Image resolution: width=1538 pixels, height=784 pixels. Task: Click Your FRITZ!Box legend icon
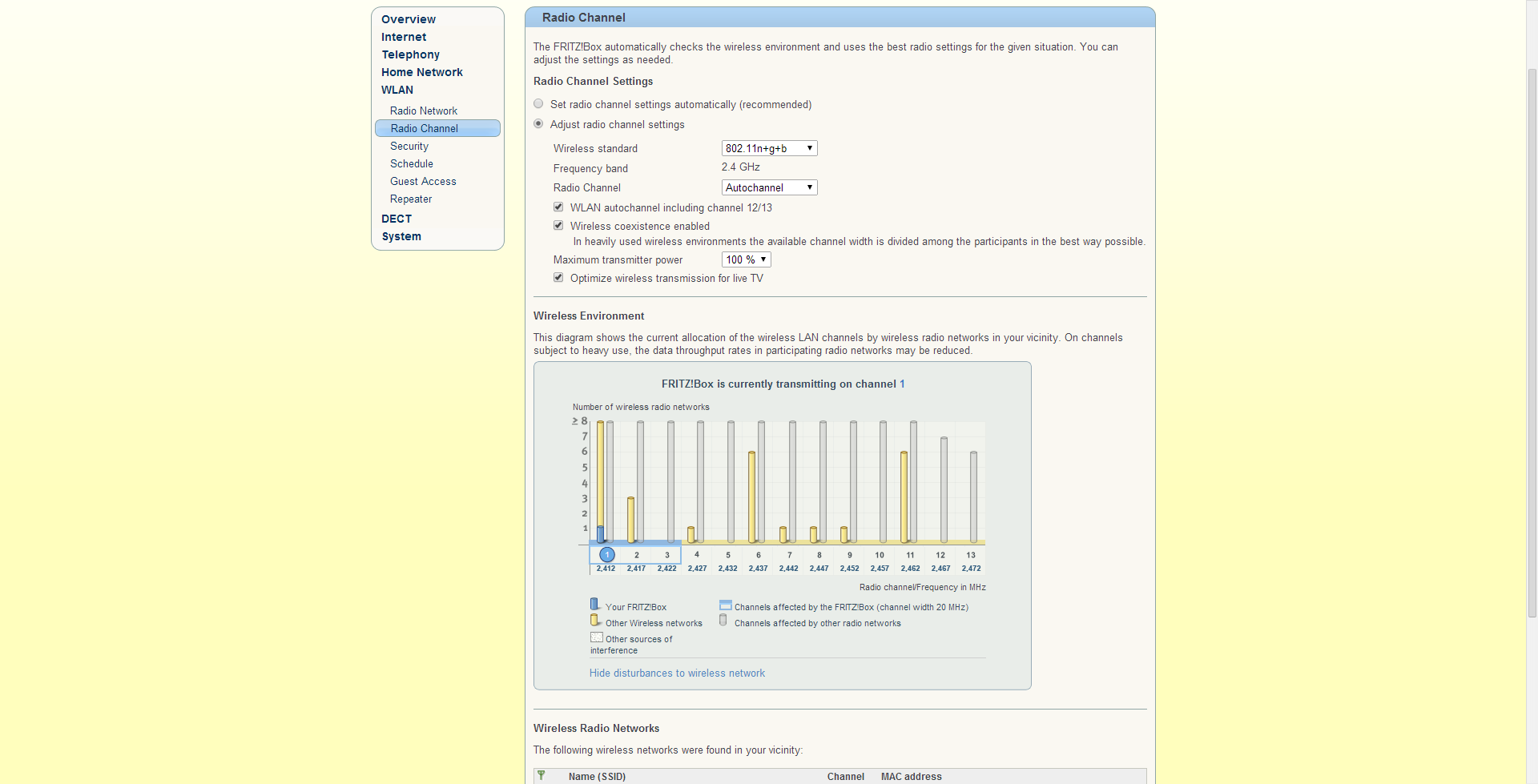click(x=594, y=604)
